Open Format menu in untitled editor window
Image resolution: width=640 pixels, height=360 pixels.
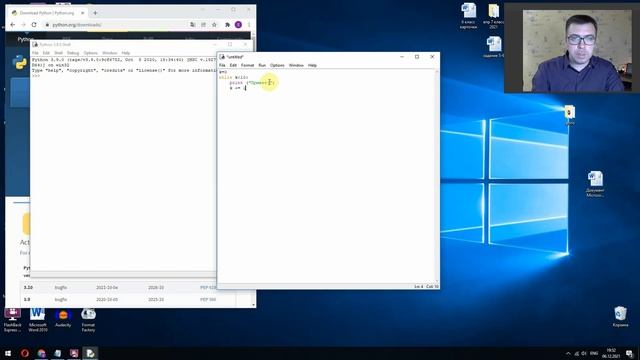247,65
